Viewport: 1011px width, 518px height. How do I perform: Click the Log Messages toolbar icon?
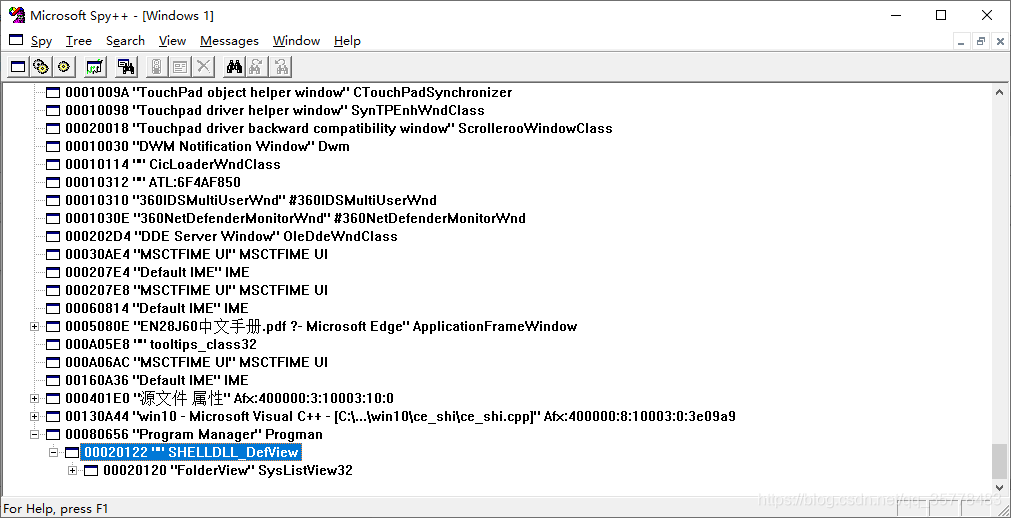(x=95, y=66)
